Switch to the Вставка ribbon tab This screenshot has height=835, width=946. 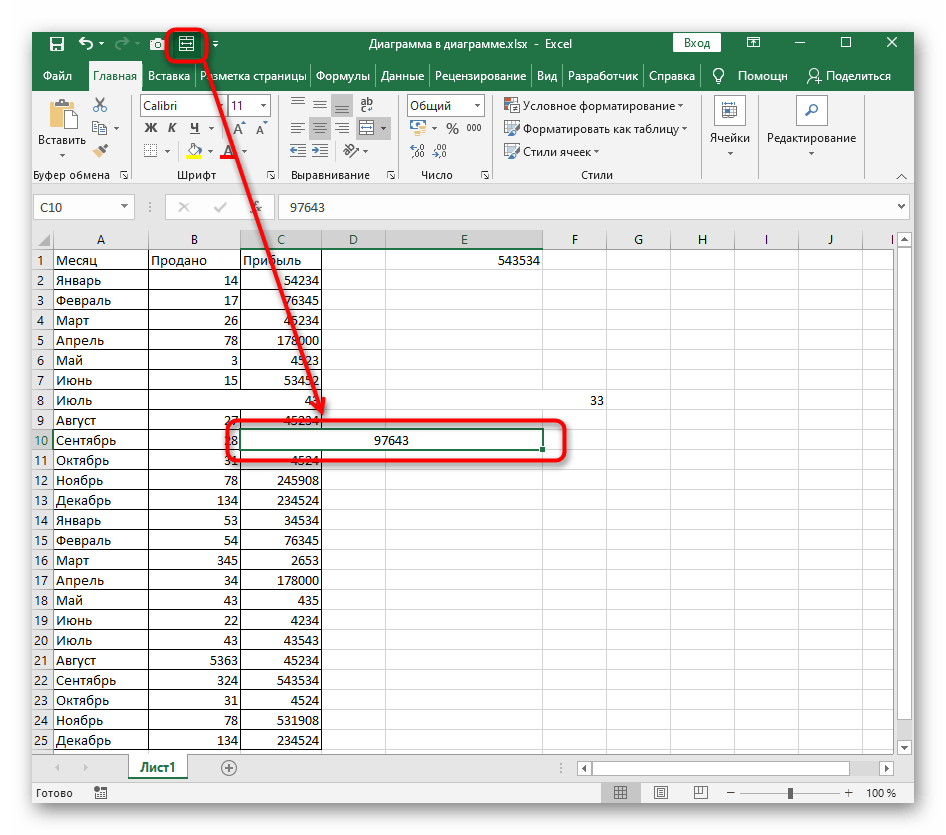point(168,76)
